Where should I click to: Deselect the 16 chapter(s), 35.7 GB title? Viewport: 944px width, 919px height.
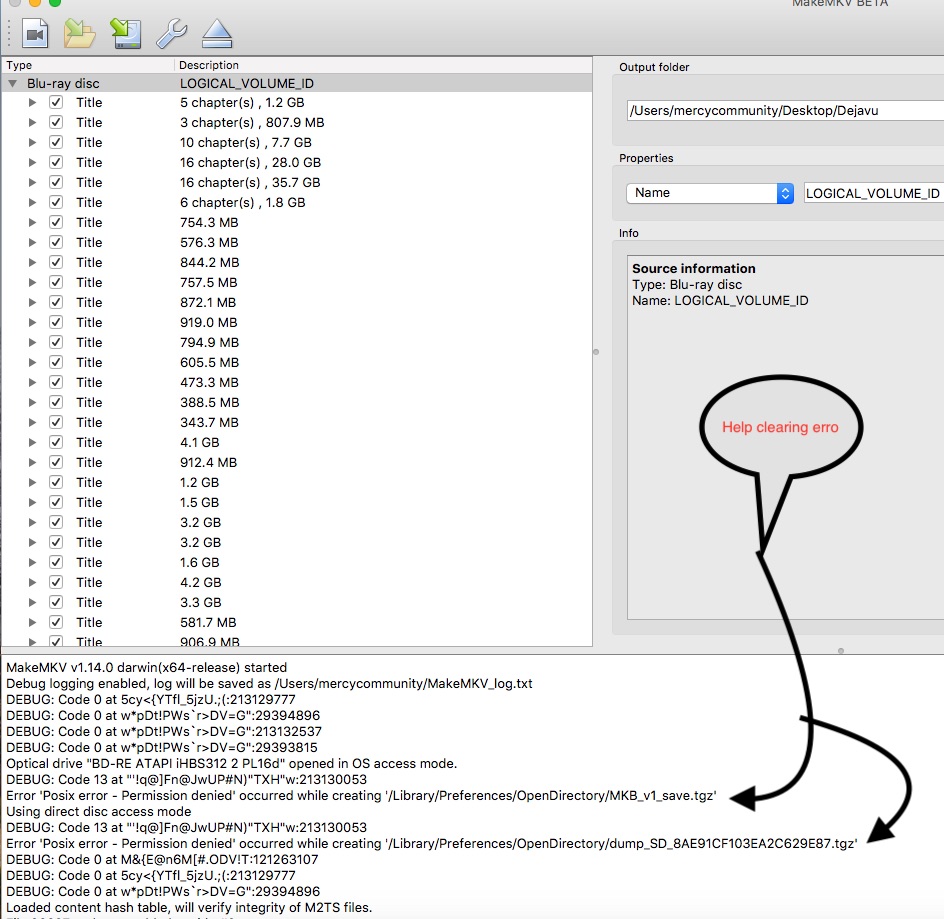56,182
